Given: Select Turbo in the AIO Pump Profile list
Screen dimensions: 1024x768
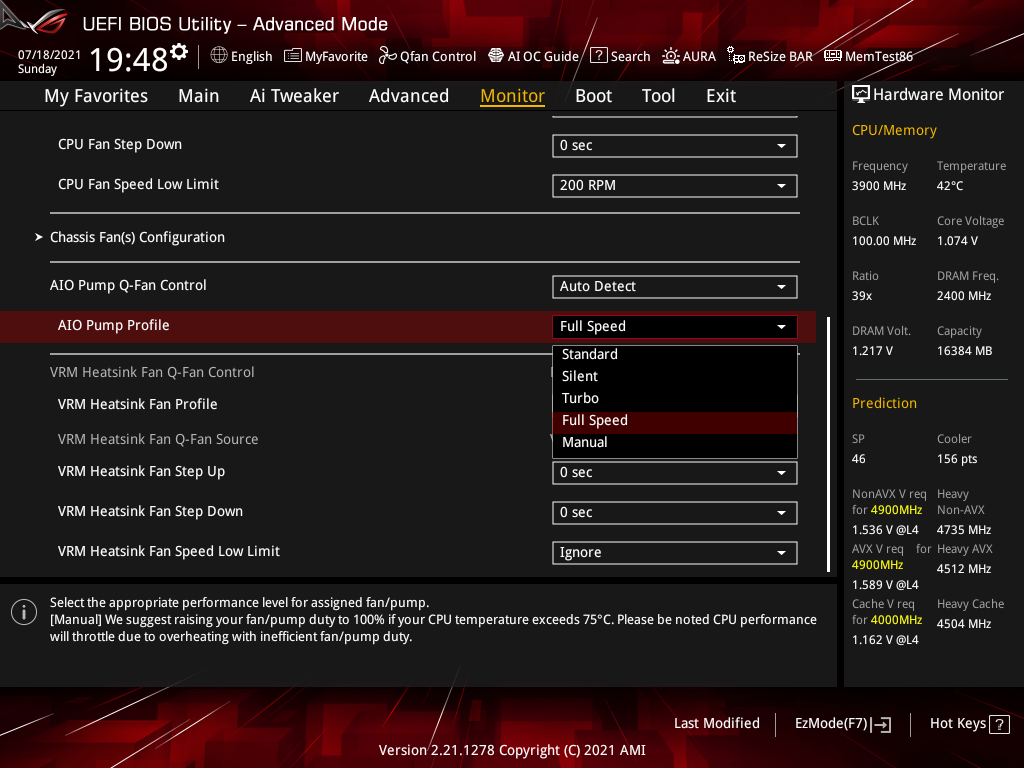Looking at the screenshot, I should (x=580, y=398).
